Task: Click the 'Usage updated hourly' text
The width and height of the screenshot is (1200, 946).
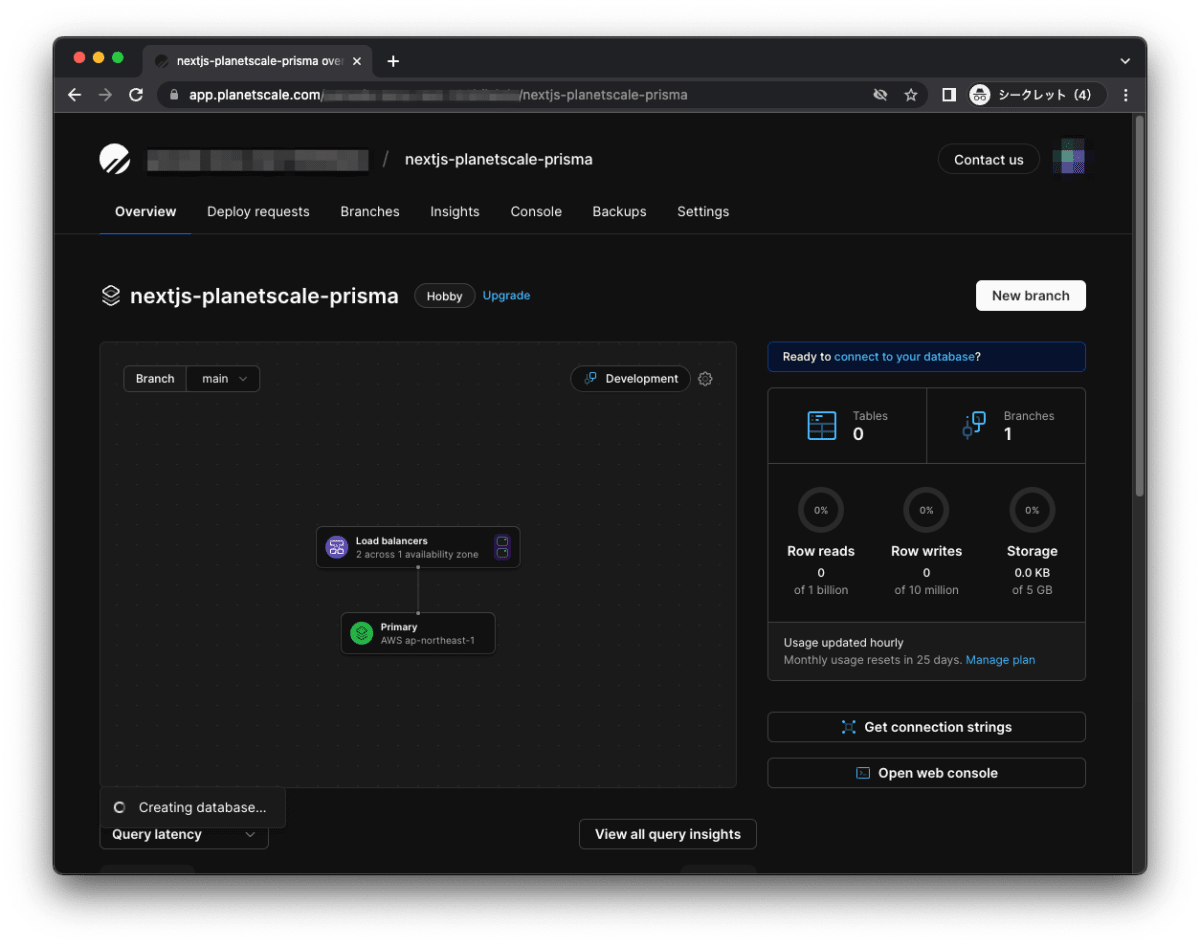Action: (x=844, y=643)
